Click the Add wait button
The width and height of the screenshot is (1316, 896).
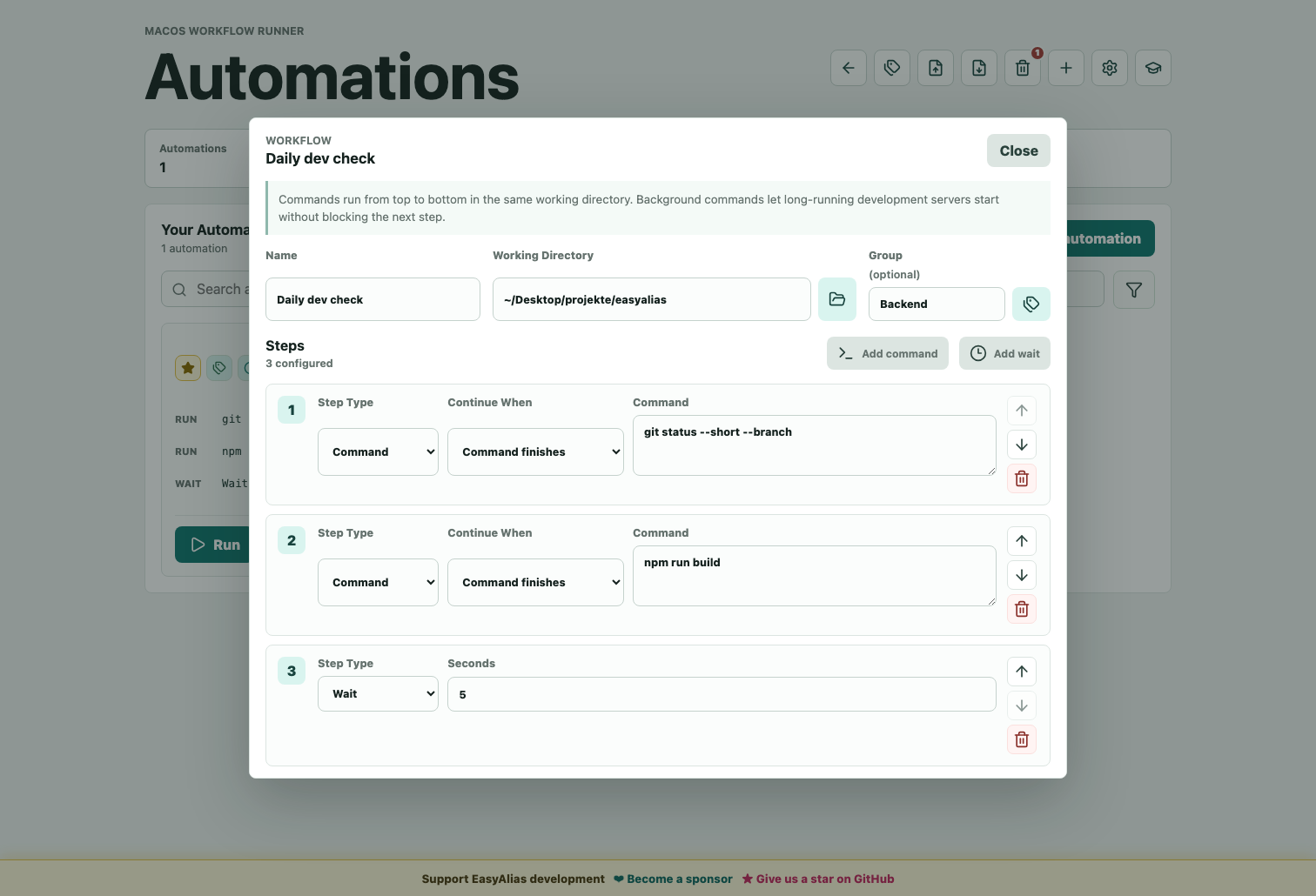point(1004,353)
